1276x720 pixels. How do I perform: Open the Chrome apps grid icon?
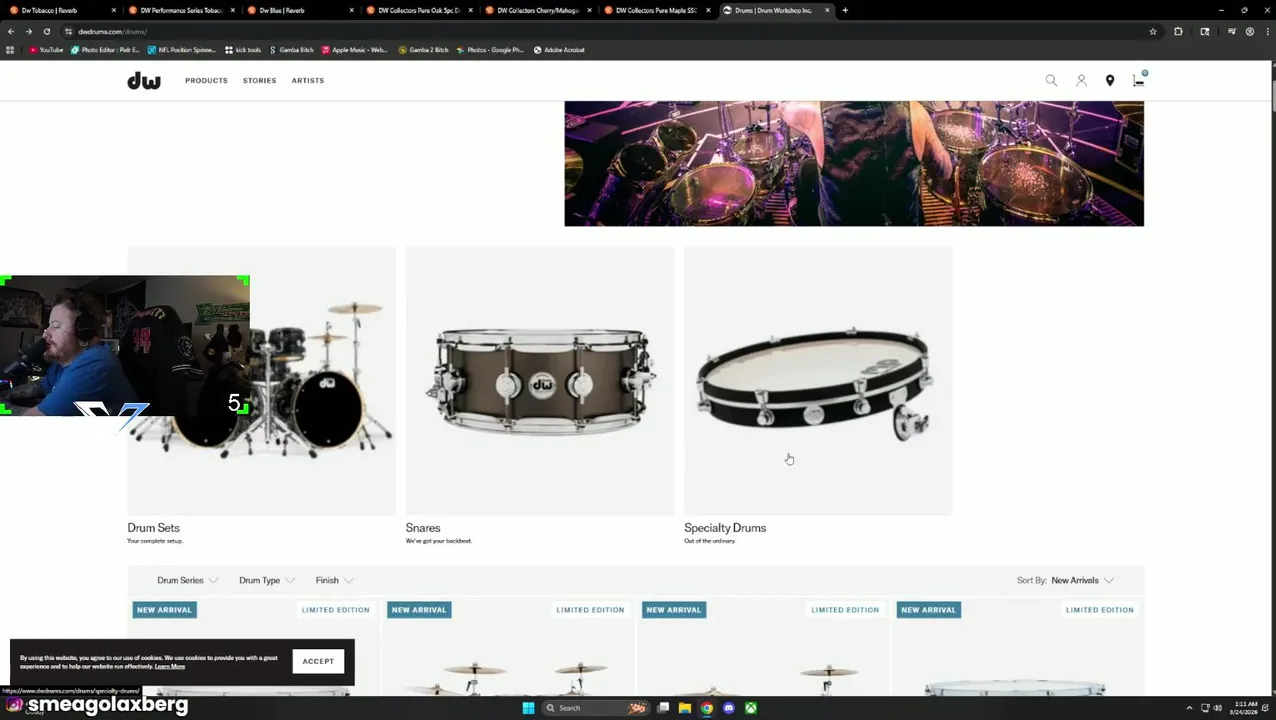click(x=10, y=50)
